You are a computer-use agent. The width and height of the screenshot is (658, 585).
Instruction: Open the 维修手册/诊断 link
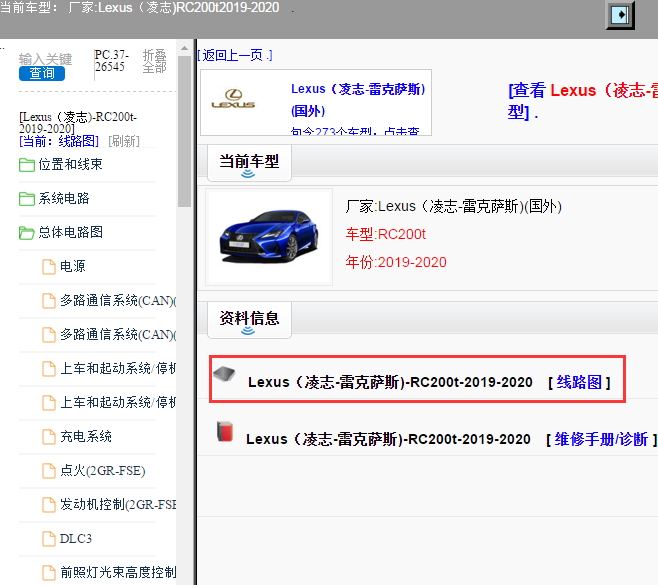(601, 439)
